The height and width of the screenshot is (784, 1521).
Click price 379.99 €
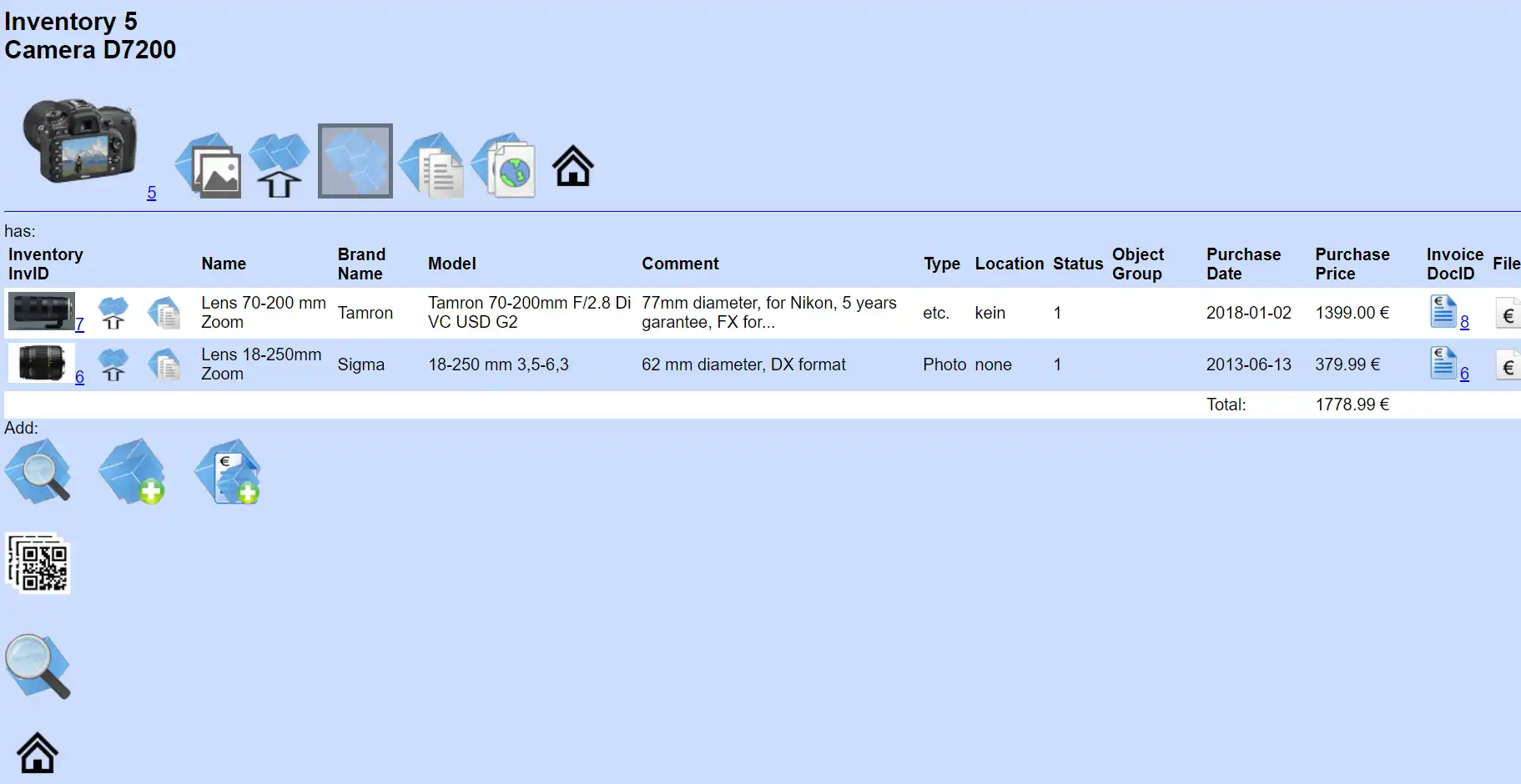[x=1347, y=364]
